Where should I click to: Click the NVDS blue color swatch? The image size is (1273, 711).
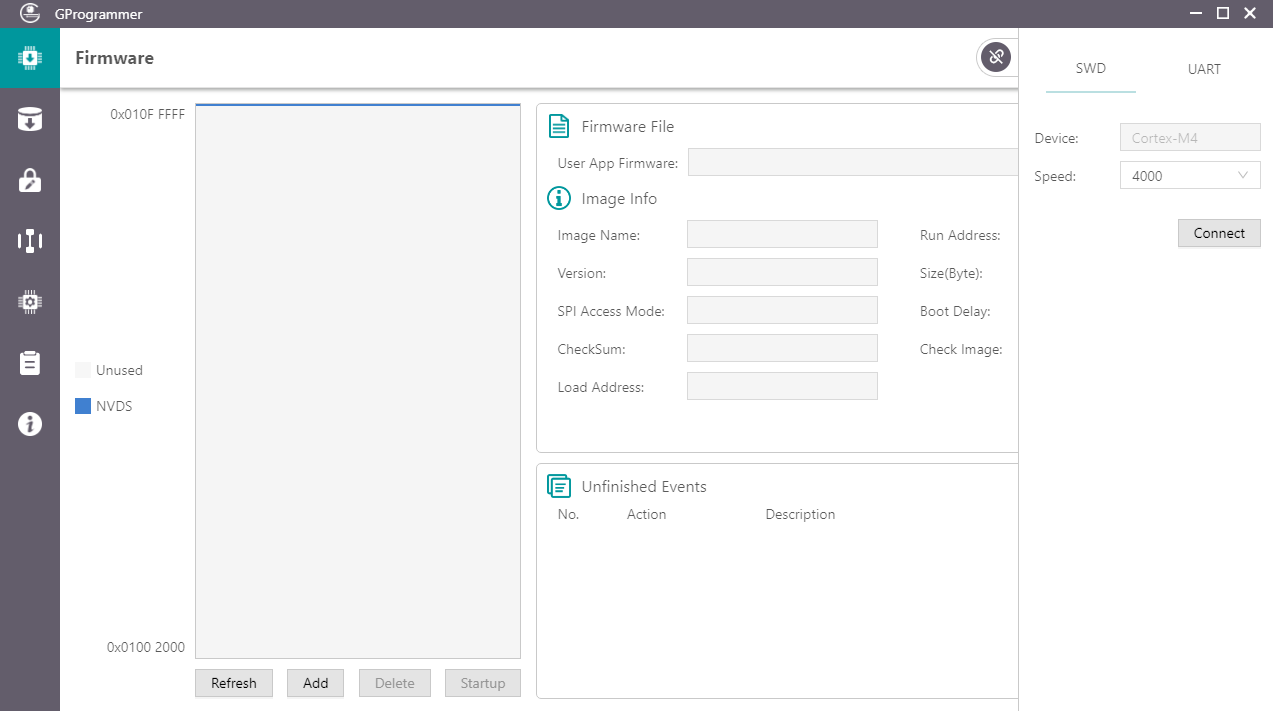pyautogui.click(x=83, y=406)
